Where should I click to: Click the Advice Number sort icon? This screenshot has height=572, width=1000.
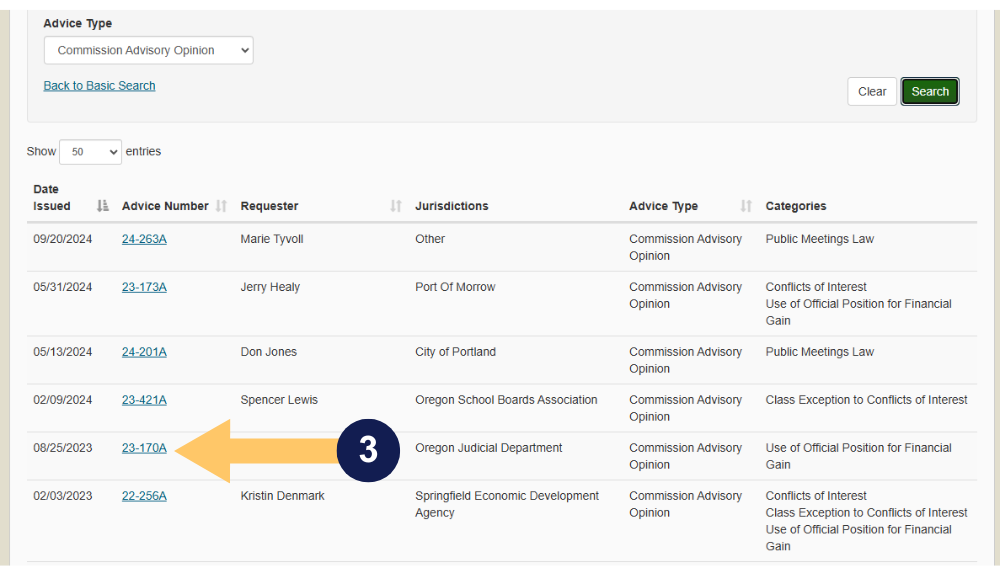[x=221, y=206]
